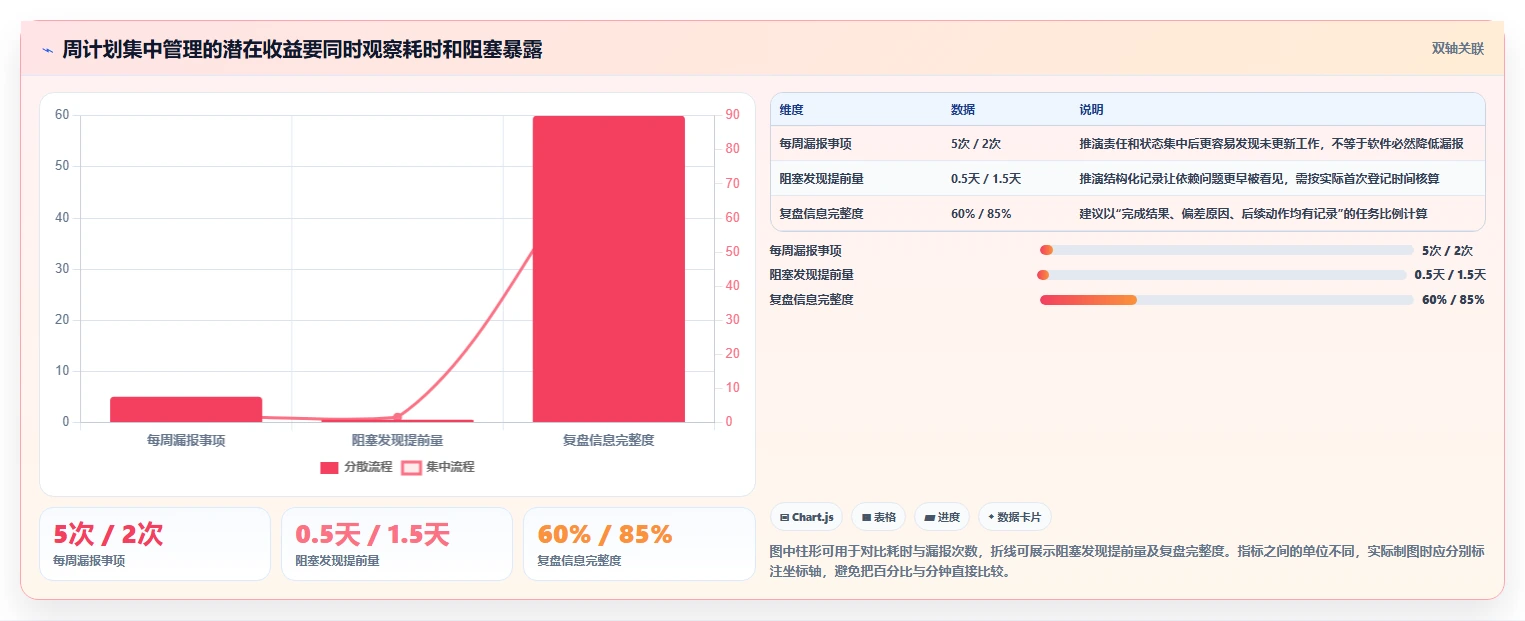Click the line data point above 阻塞发现提前量
This screenshot has height=621, width=1525.
pos(397,417)
